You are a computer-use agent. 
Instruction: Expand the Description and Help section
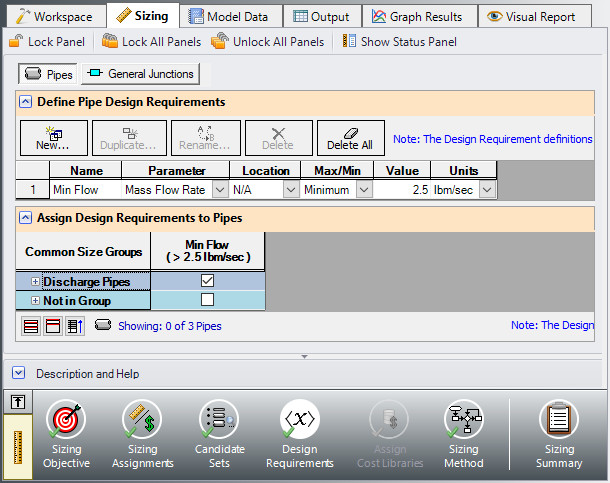pyautogui.click(x=18, y=373)
